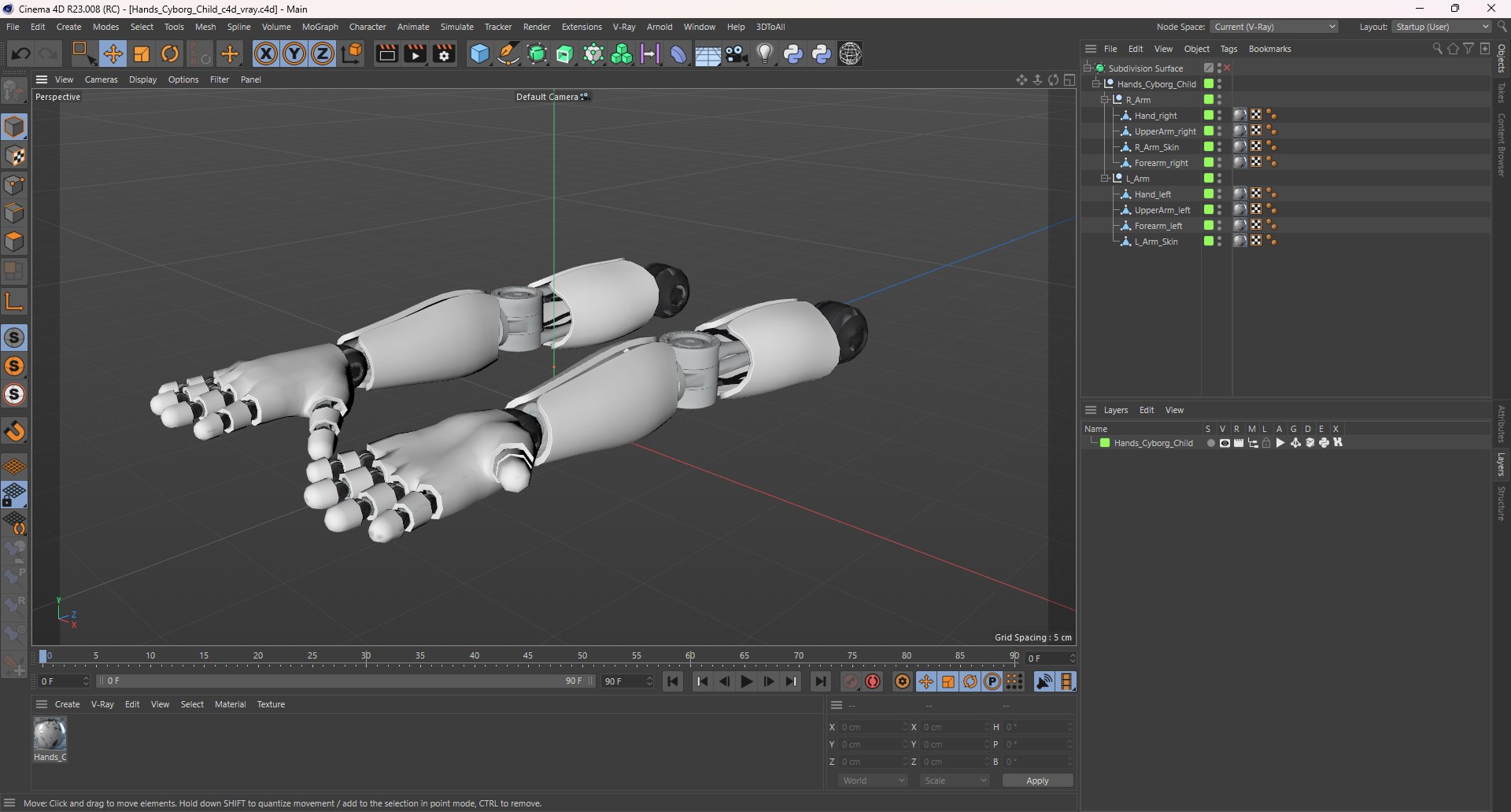Click Render to Picture Viewer icon

416,54
